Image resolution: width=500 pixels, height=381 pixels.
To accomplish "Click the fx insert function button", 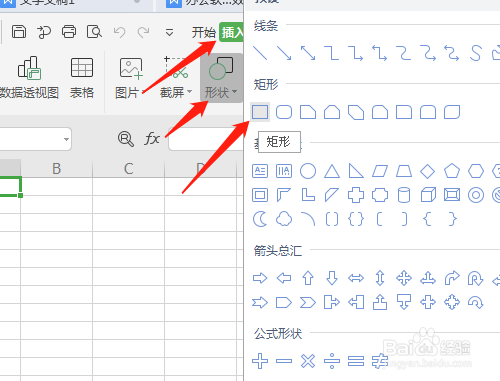I will pos(152,138).
